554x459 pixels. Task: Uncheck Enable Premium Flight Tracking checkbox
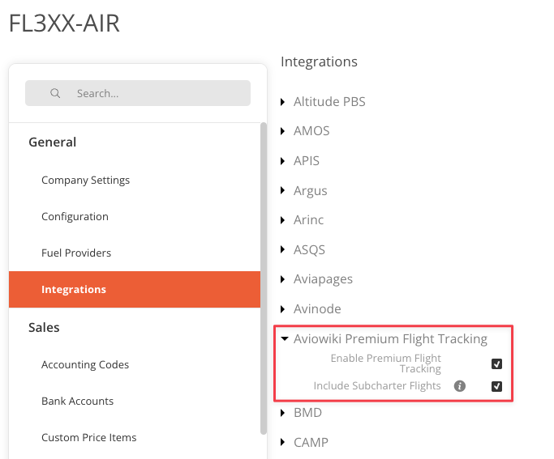pos(496,364)
